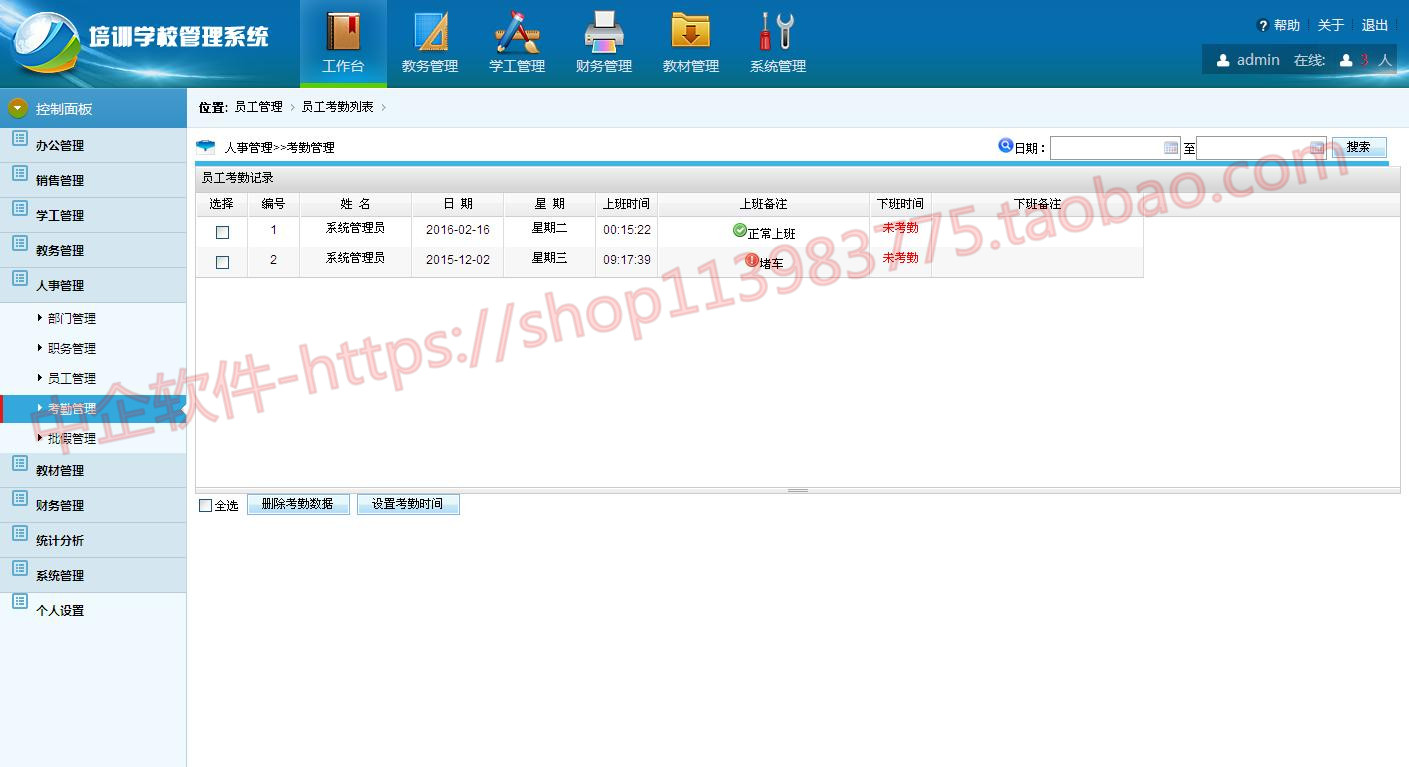The image size is (1409, 767).
Task: Open 员工管理 submenu item
Action: [72, 379]
